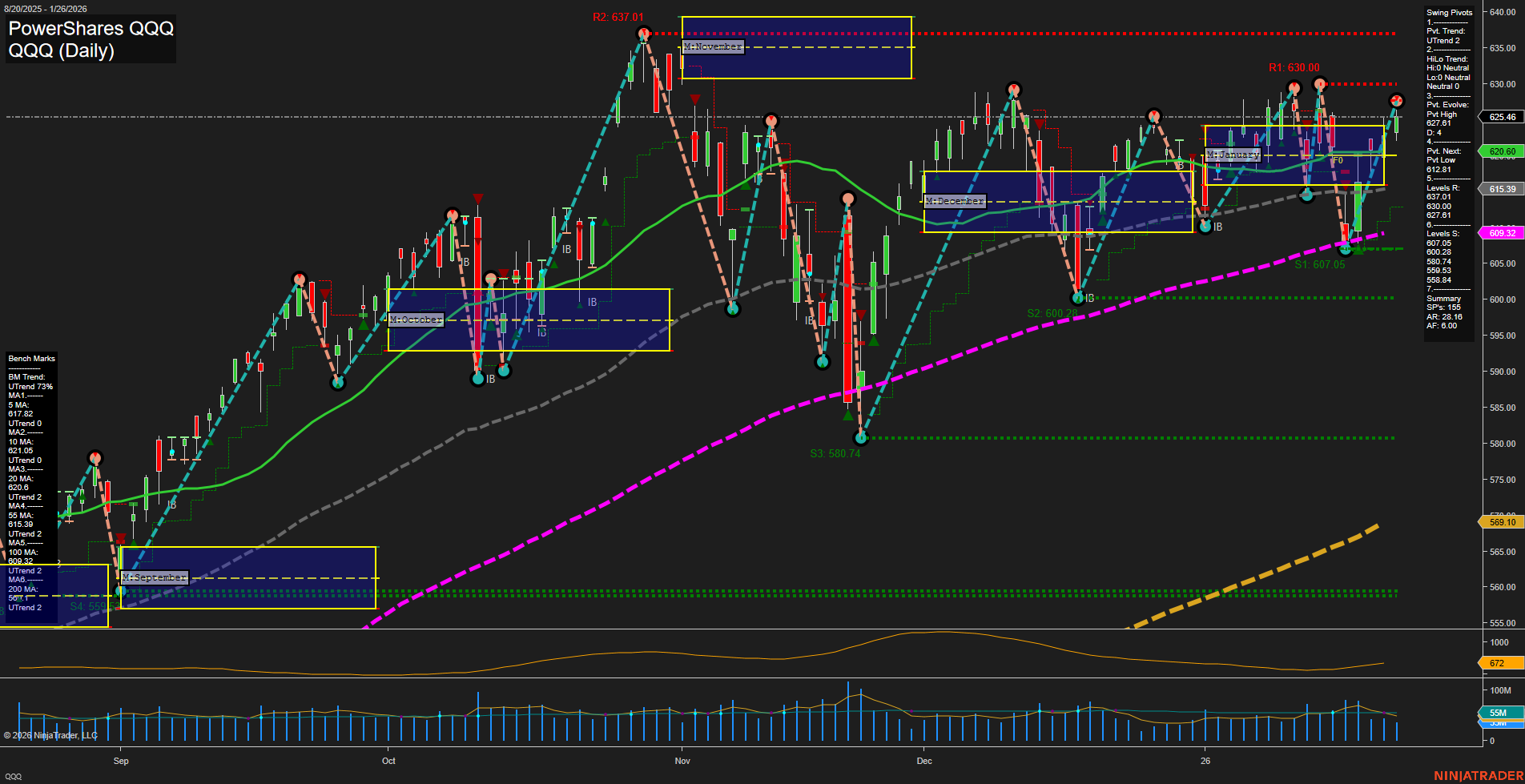This screenshot has width=1525, height=784.
Task: Click the © 2026 NinjaTrader, LLC link
Action: (x=52, y=734)
